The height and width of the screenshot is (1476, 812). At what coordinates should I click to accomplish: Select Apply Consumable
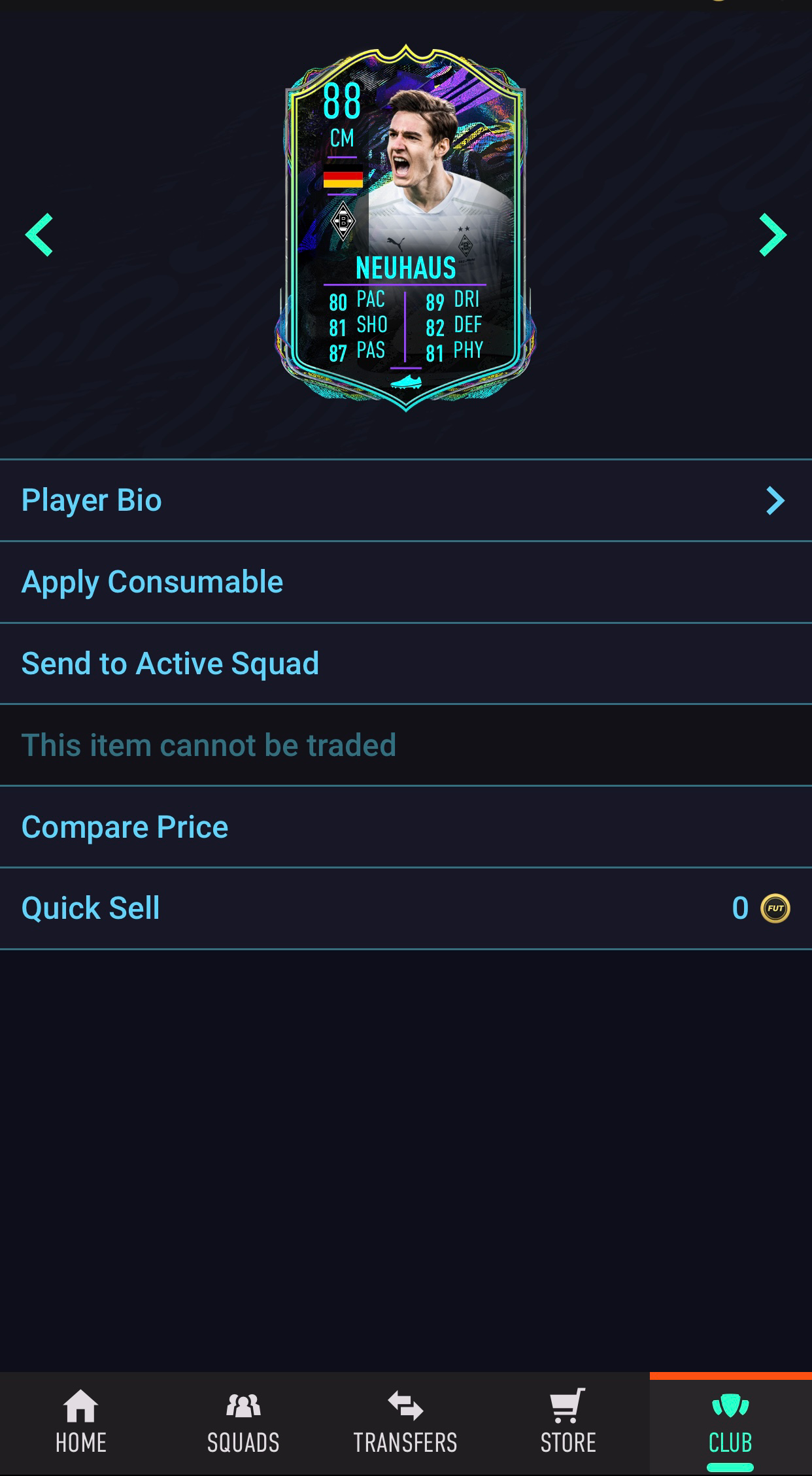tap(406, 582)
